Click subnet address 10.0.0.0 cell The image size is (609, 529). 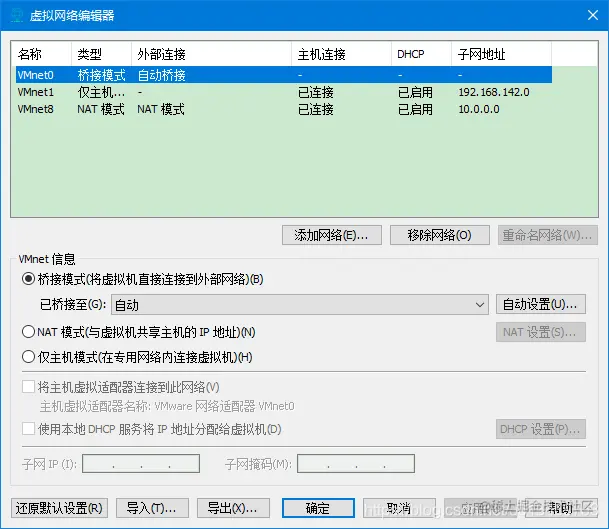point(479,109)
